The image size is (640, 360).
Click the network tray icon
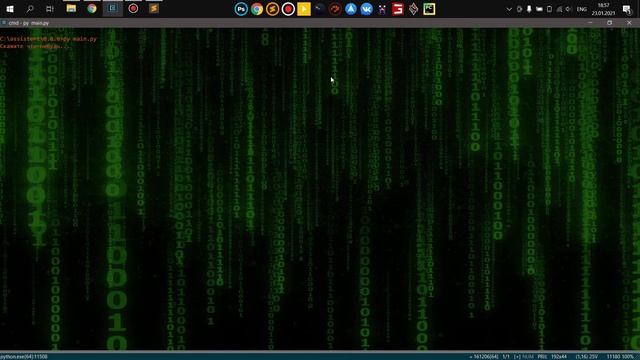point(559,9)
